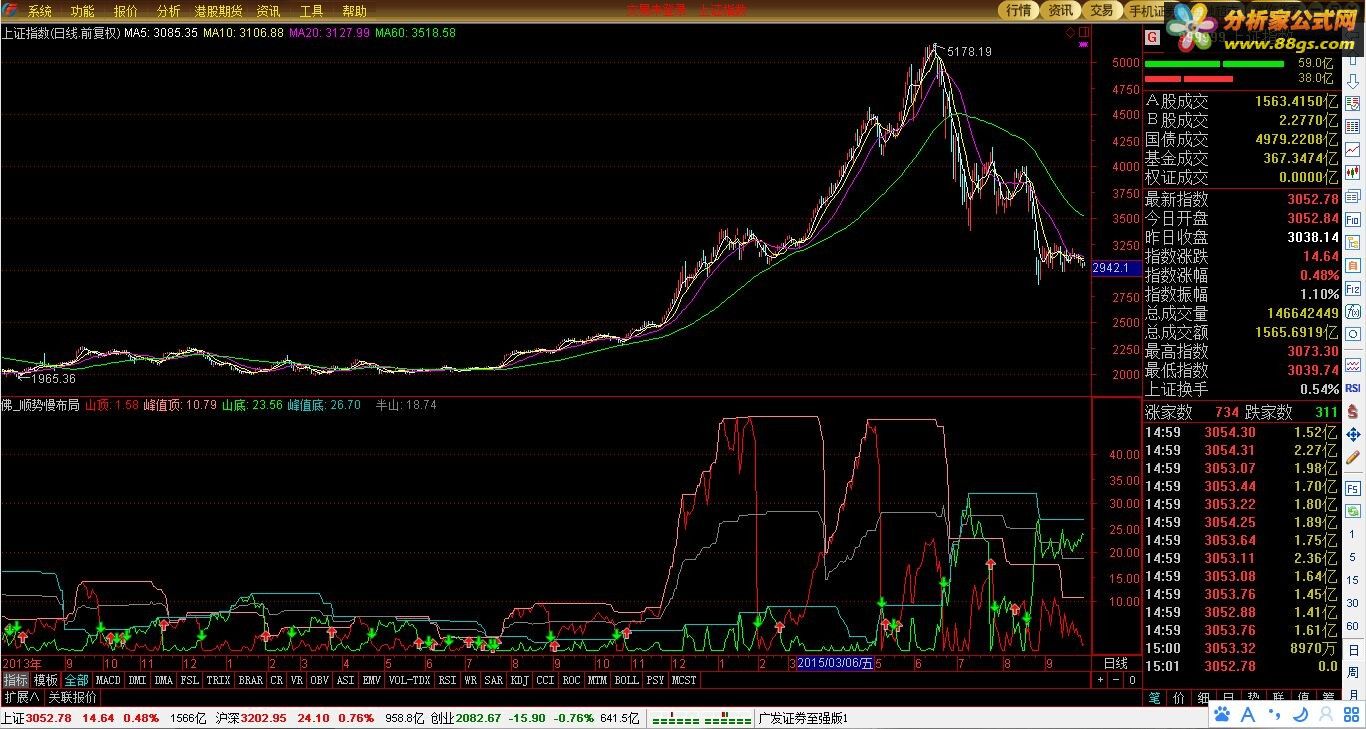
Task: Switch to the candlestick chart icon
Action: click(x=1353, y=173)
